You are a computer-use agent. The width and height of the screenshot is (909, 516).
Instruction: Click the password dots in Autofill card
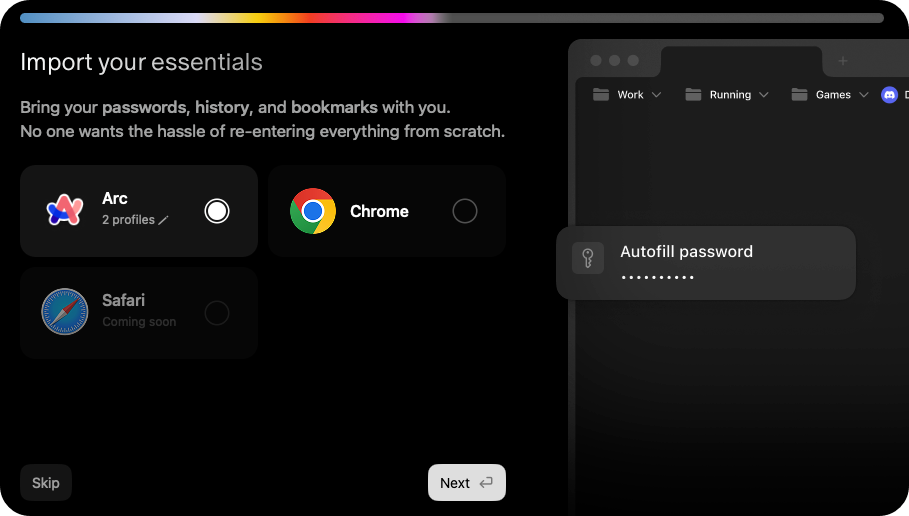(x=657, y=278)
